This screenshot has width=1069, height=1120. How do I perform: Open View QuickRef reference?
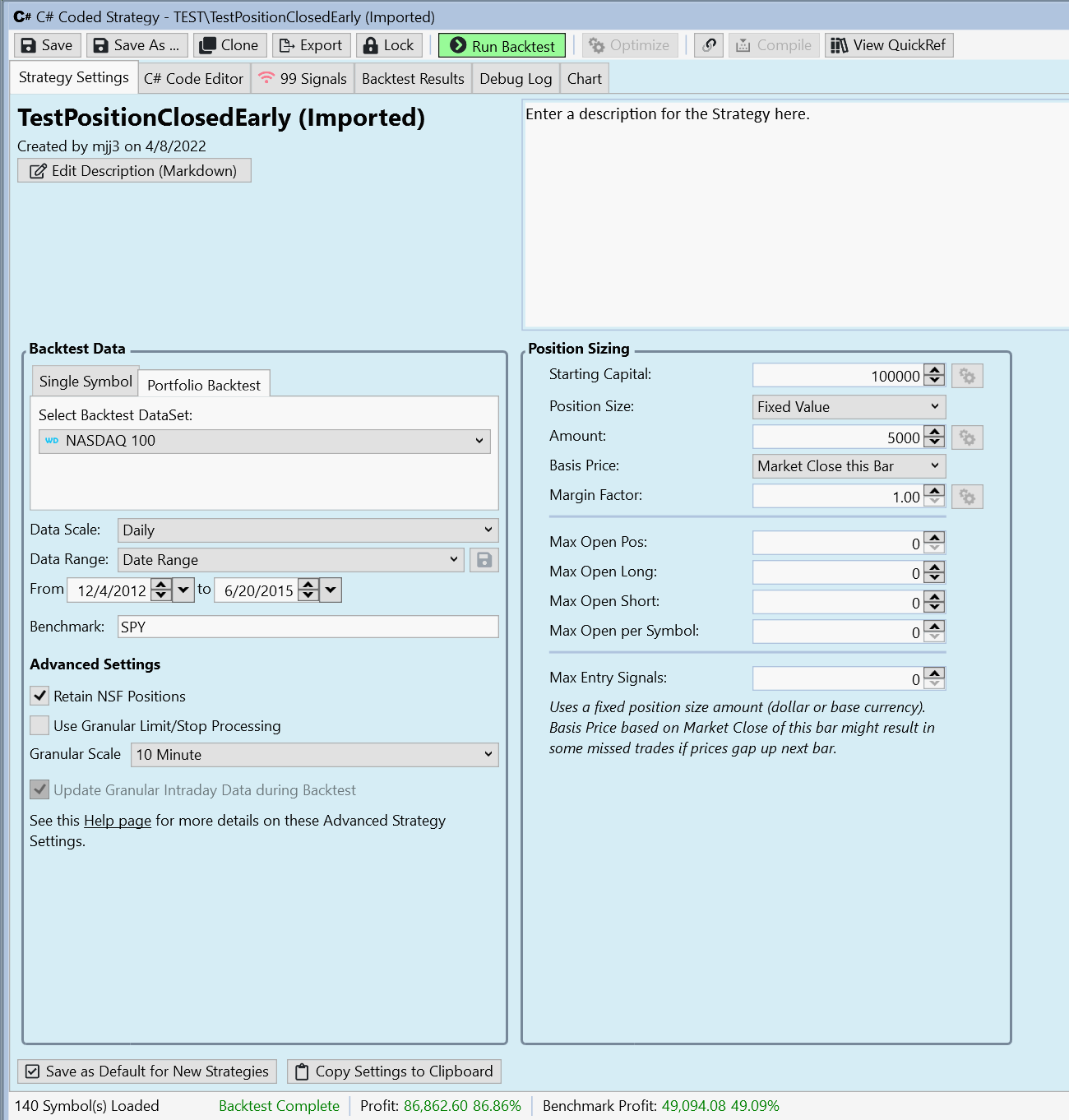[888, 45]
